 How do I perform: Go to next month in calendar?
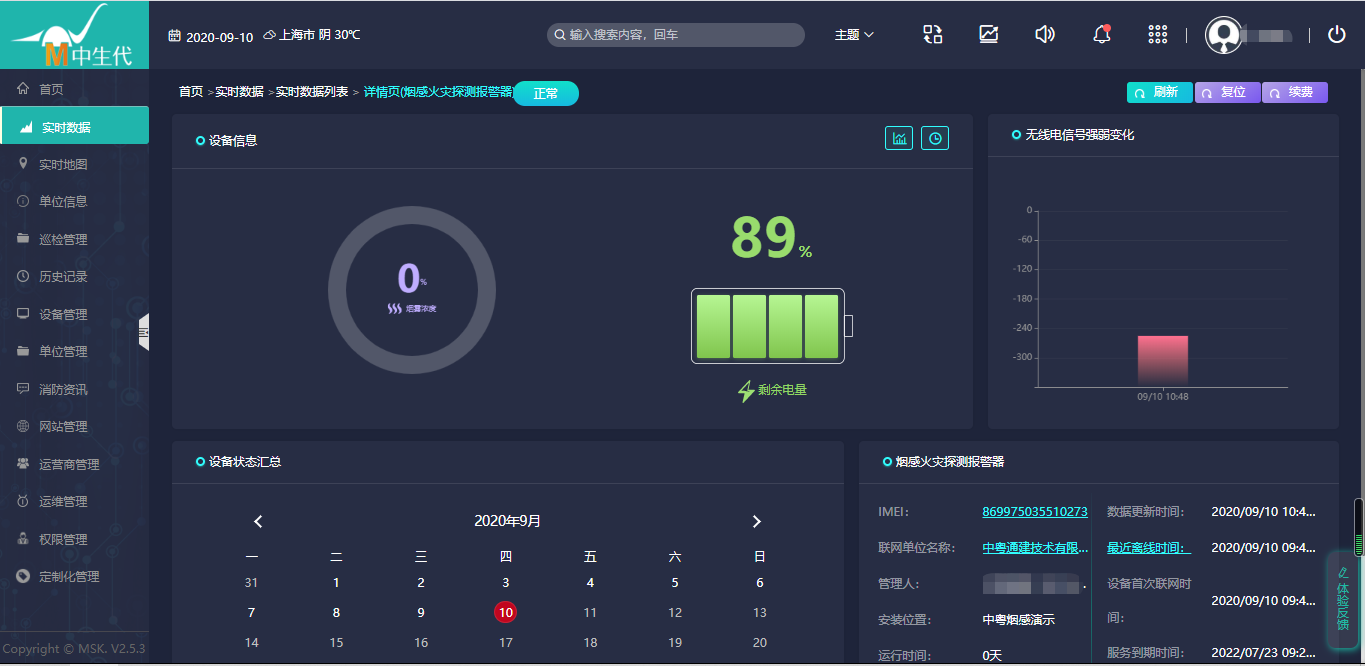(x=756, y=521)
